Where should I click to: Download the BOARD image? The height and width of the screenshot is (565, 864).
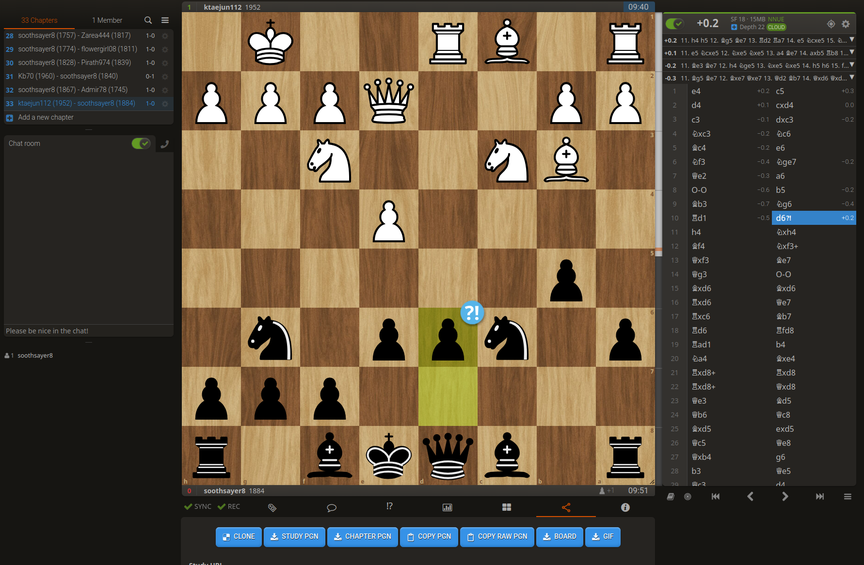(559, 536)
